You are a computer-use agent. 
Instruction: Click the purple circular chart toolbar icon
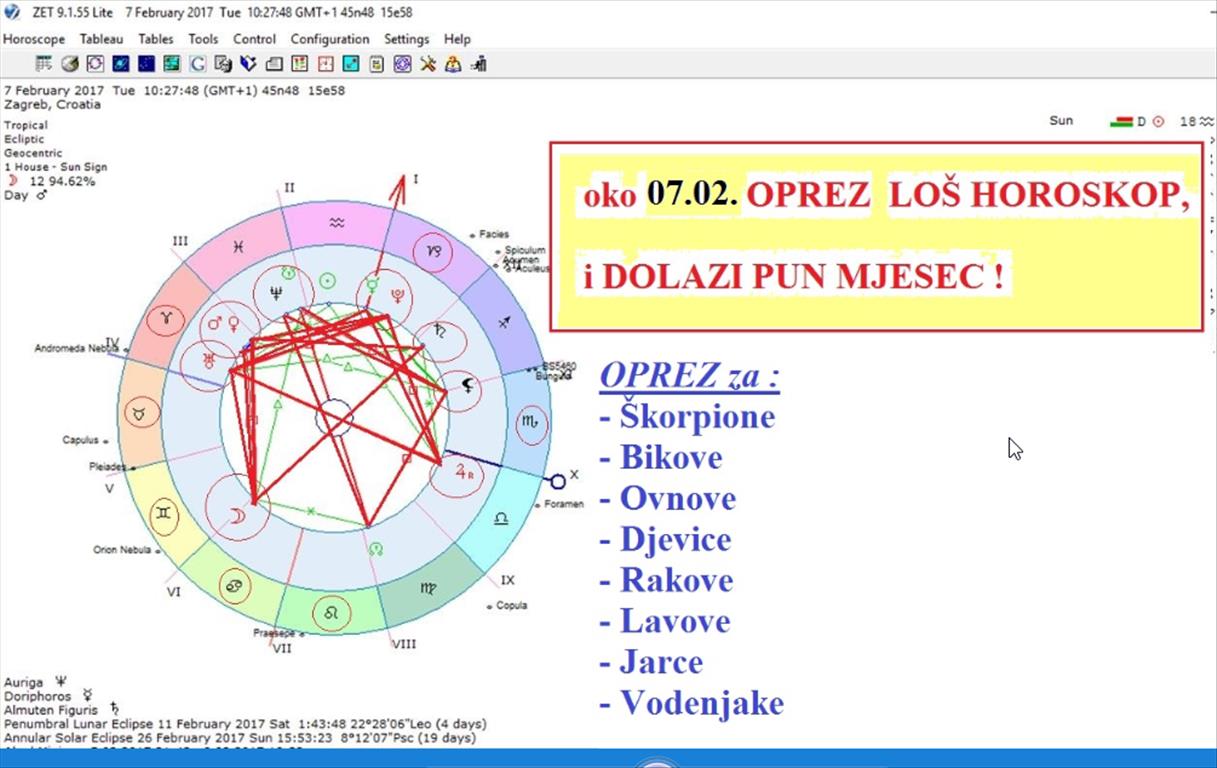[95, 64]
